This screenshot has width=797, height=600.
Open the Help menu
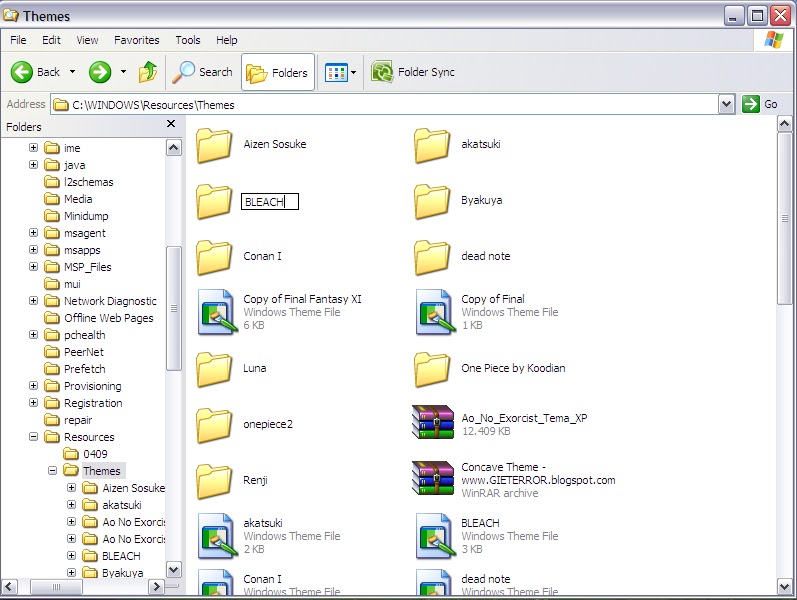227,40
